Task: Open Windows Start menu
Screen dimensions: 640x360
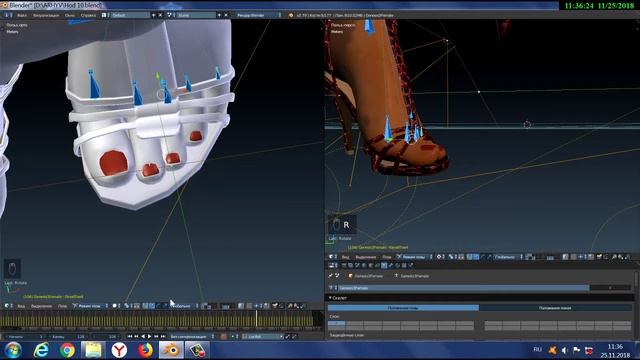Action: click(13, 350)
